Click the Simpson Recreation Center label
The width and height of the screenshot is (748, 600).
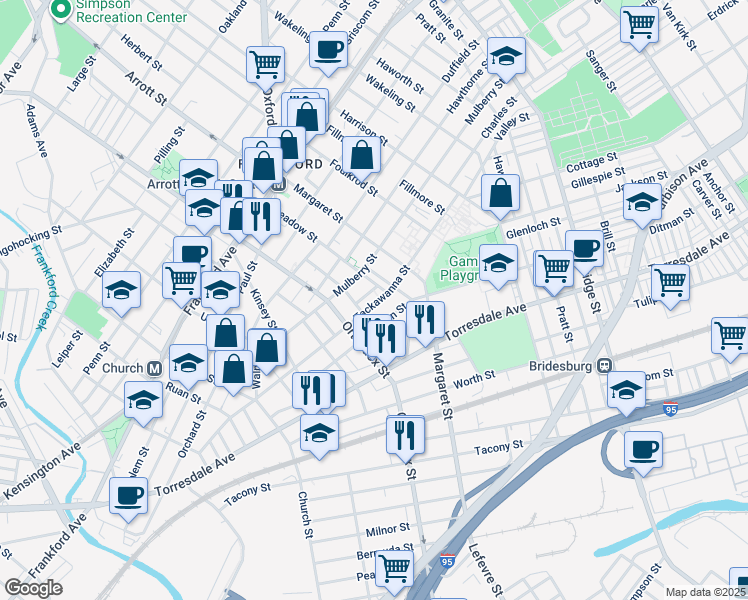pyautogui.click(x=131, y=11)
